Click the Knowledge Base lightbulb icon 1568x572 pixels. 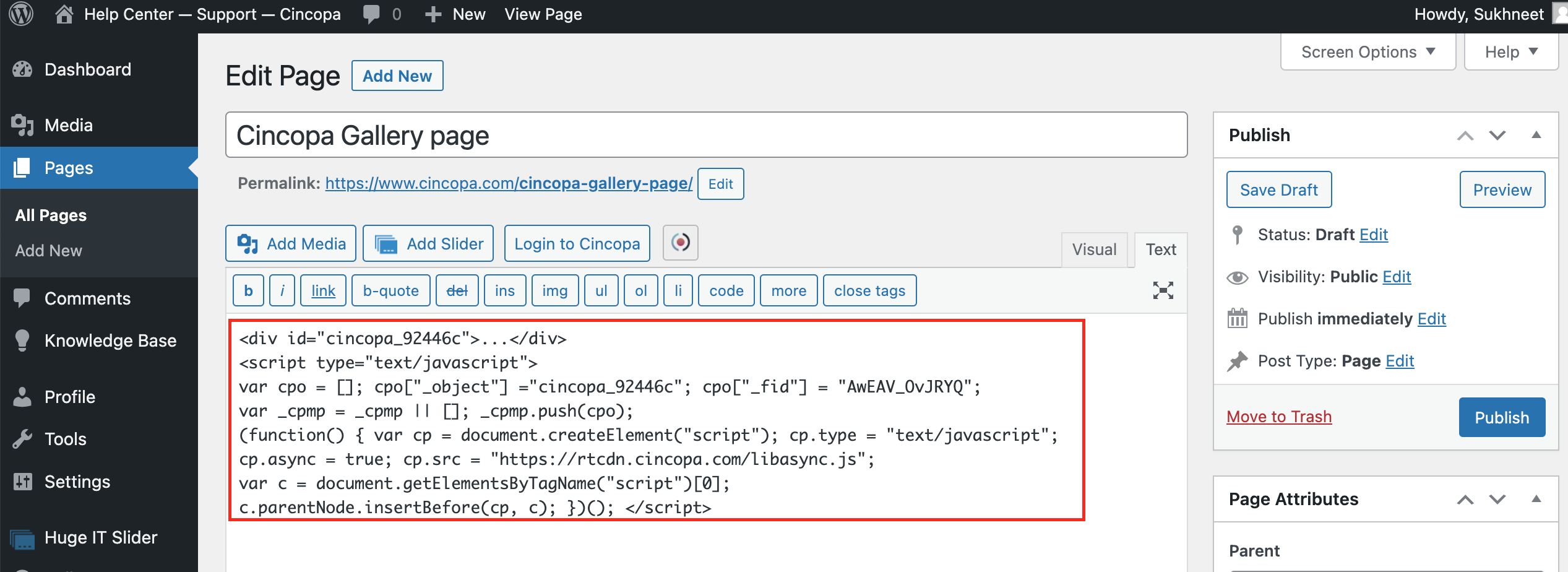pyautogui.click(x=22, y=340)
